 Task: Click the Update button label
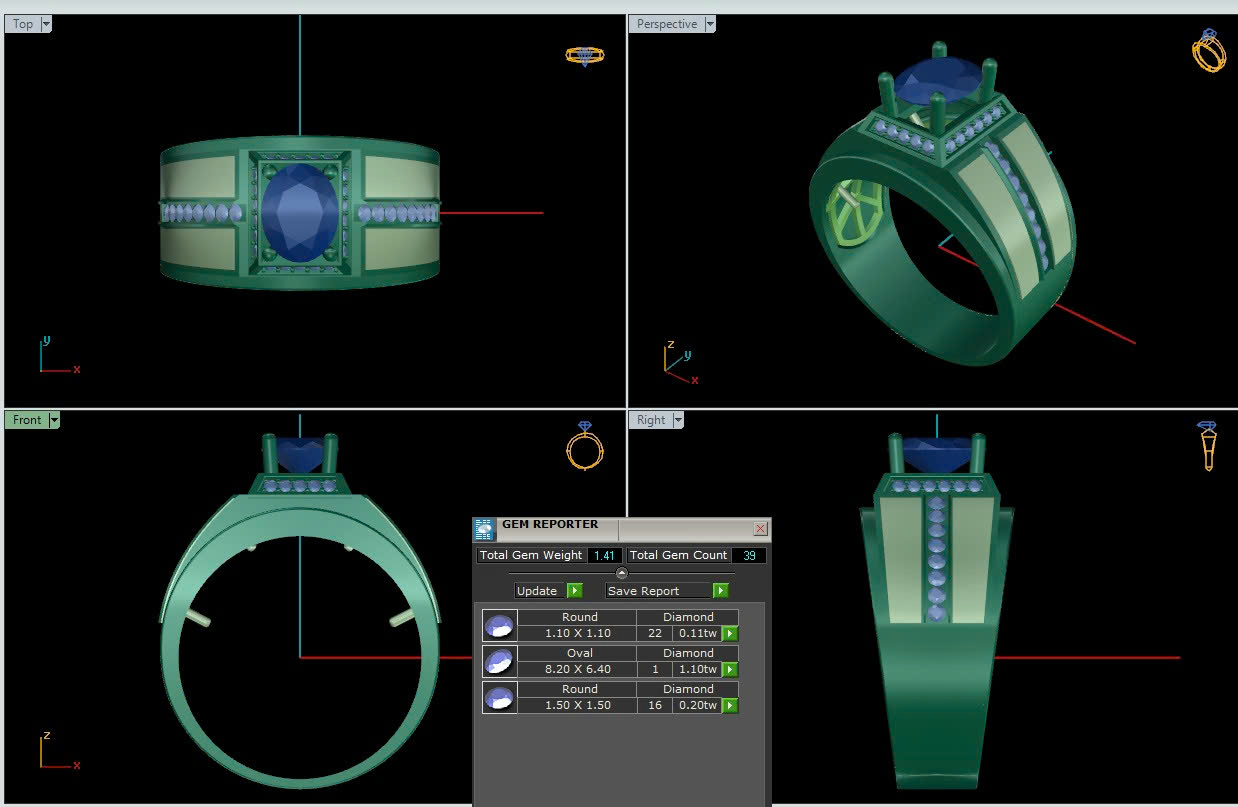click(537, 591)
